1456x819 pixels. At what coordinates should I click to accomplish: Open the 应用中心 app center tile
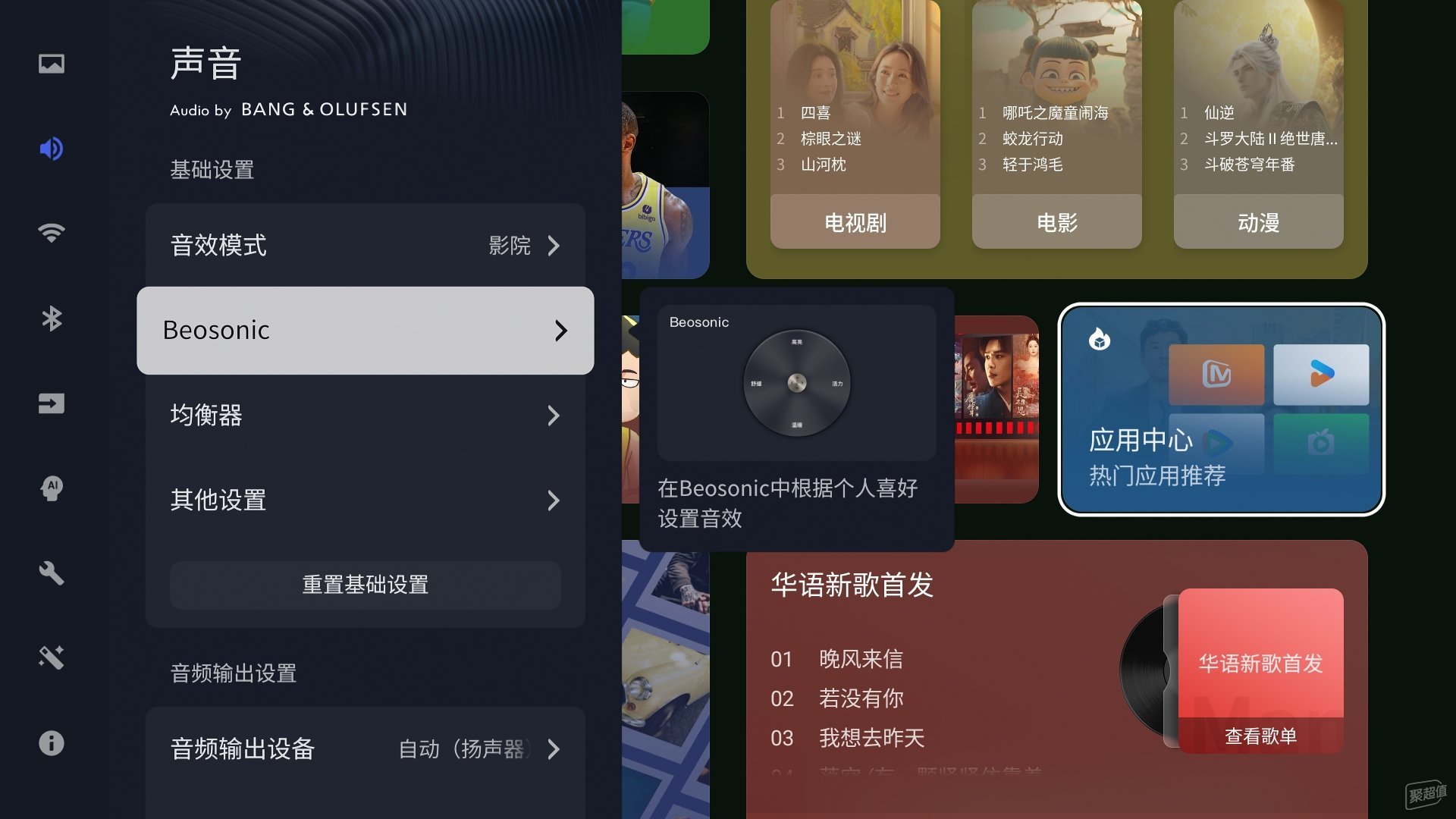pyautogui.click(x=1221, y=409)
